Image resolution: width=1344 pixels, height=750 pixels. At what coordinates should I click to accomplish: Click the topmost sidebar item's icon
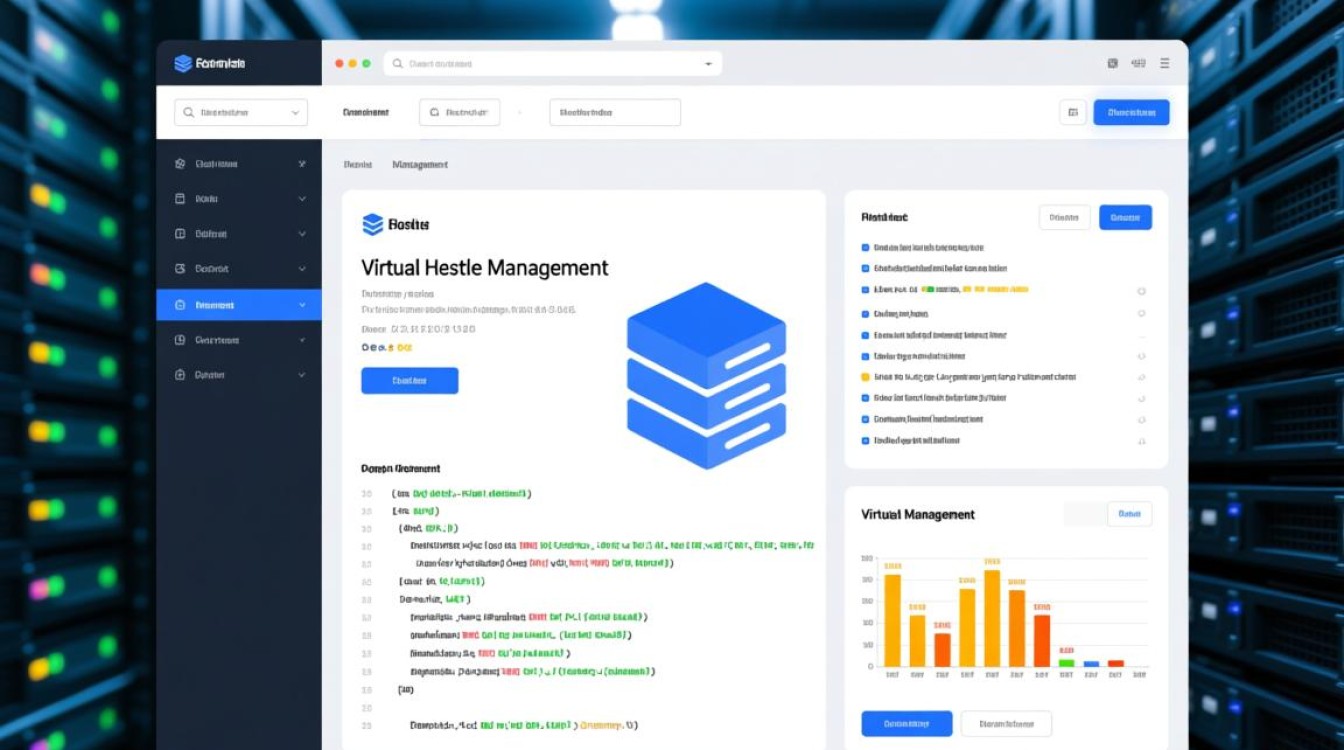[x=180, y=164]
